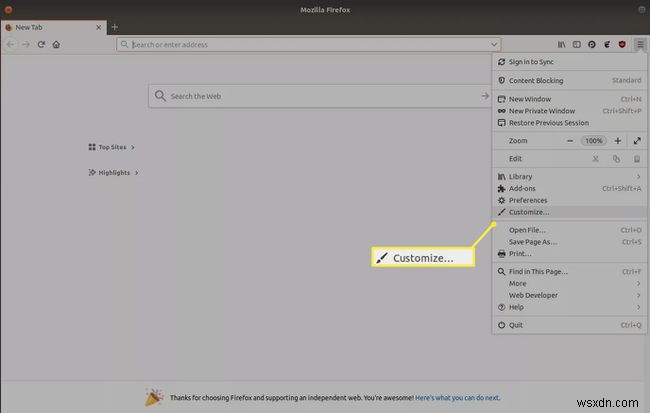The height and width of the screenshot is (413, 650).
Task: Open the address bar history dropdown
Action: tap(494, 44)
